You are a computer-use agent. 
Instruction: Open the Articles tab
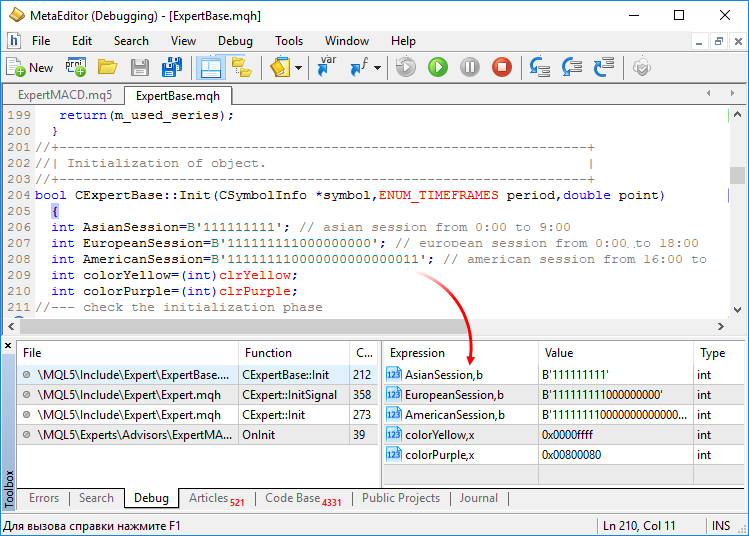[x=216, y=499]
